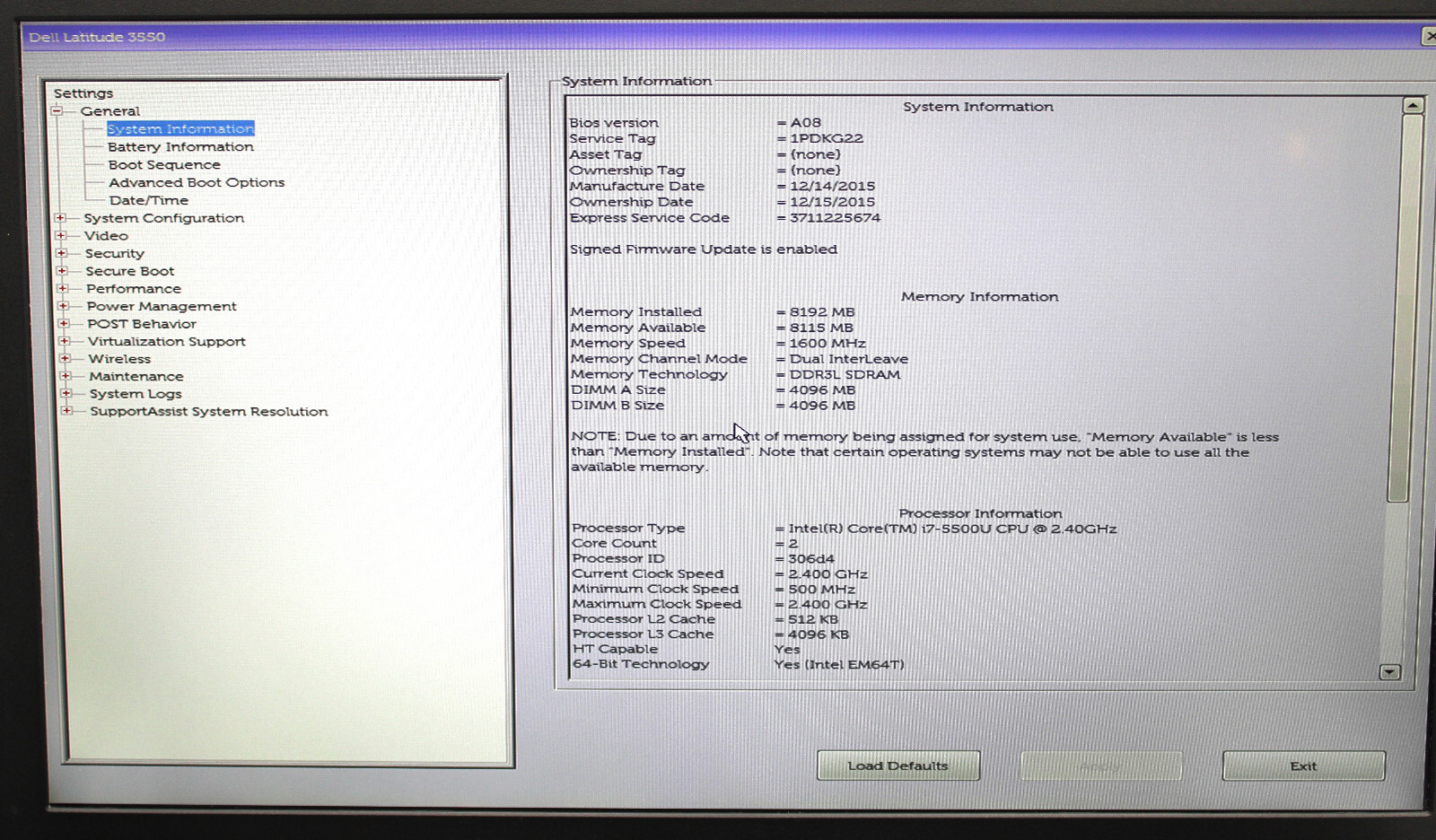Open Battery Information page
This screenshot has height=840, width=1436.
coord(180,147)
